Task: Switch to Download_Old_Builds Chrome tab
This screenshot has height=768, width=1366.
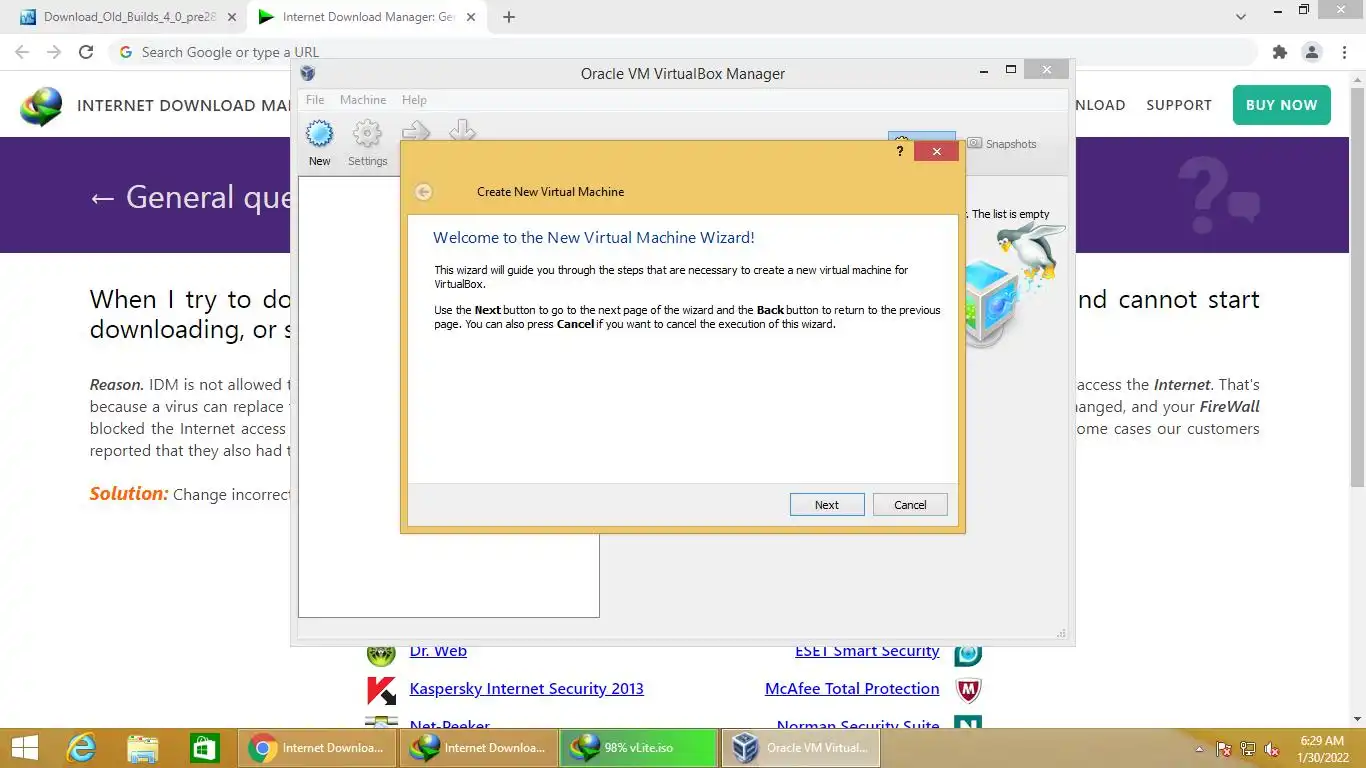Action: tap(130, 17)
